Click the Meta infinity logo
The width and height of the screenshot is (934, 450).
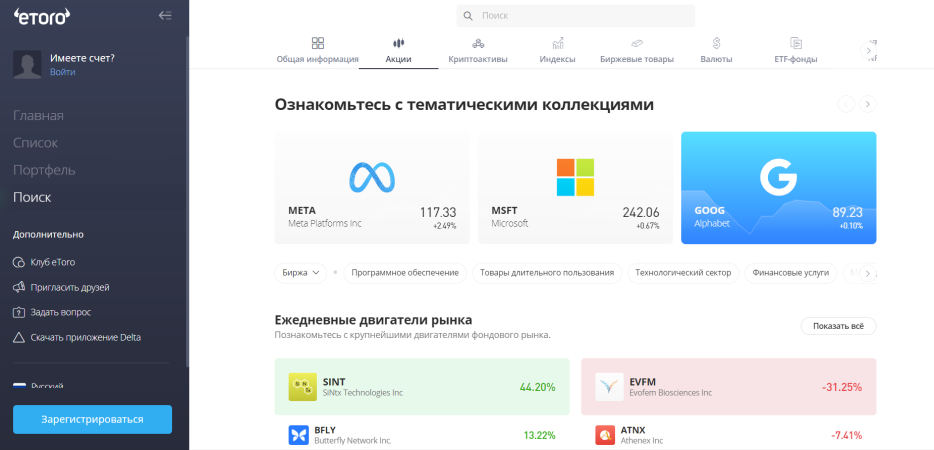[372, 177]
